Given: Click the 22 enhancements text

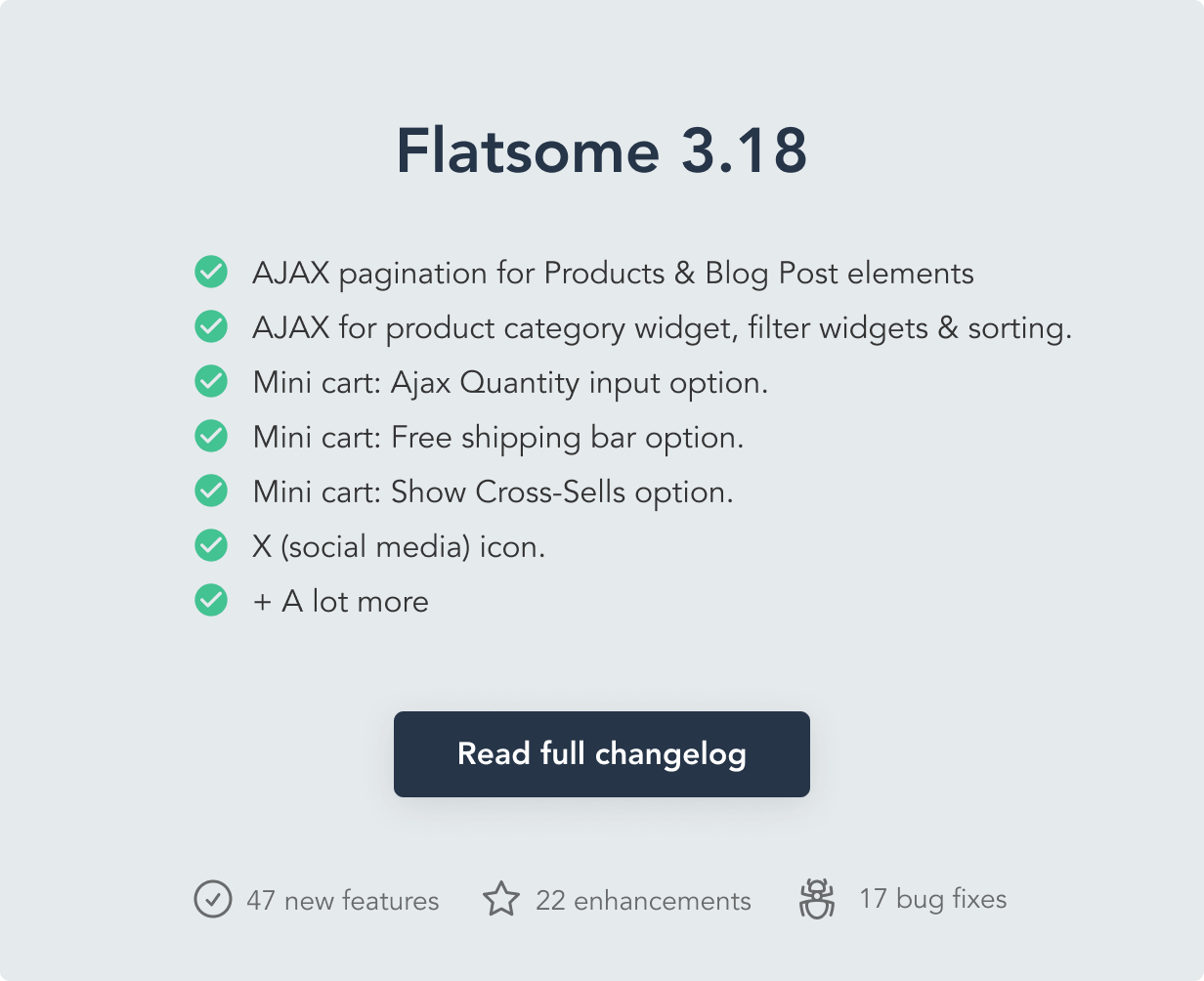Looking at the screenshot, I should 643,900.
